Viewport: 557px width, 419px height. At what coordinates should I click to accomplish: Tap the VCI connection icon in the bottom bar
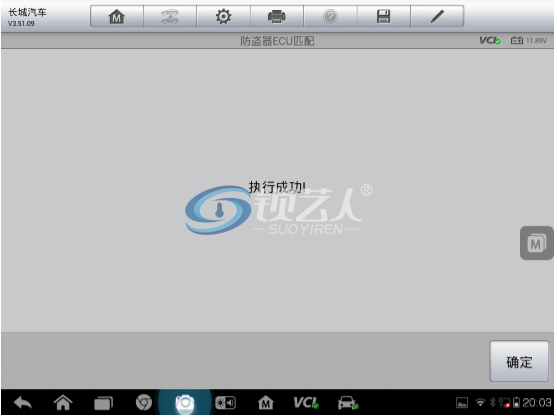pos(306,403)
